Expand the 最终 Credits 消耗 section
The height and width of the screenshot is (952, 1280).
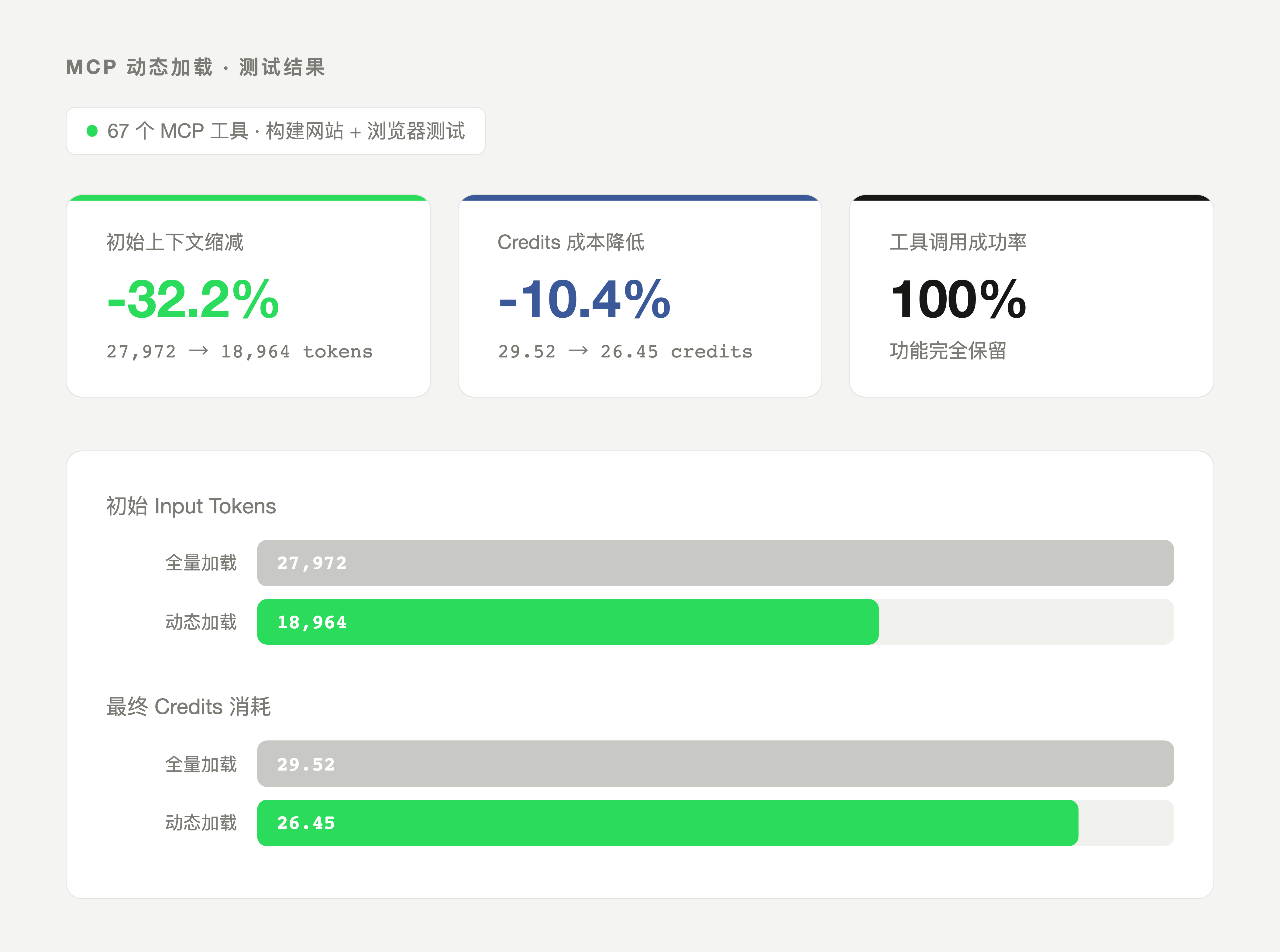tap(189, 706)
